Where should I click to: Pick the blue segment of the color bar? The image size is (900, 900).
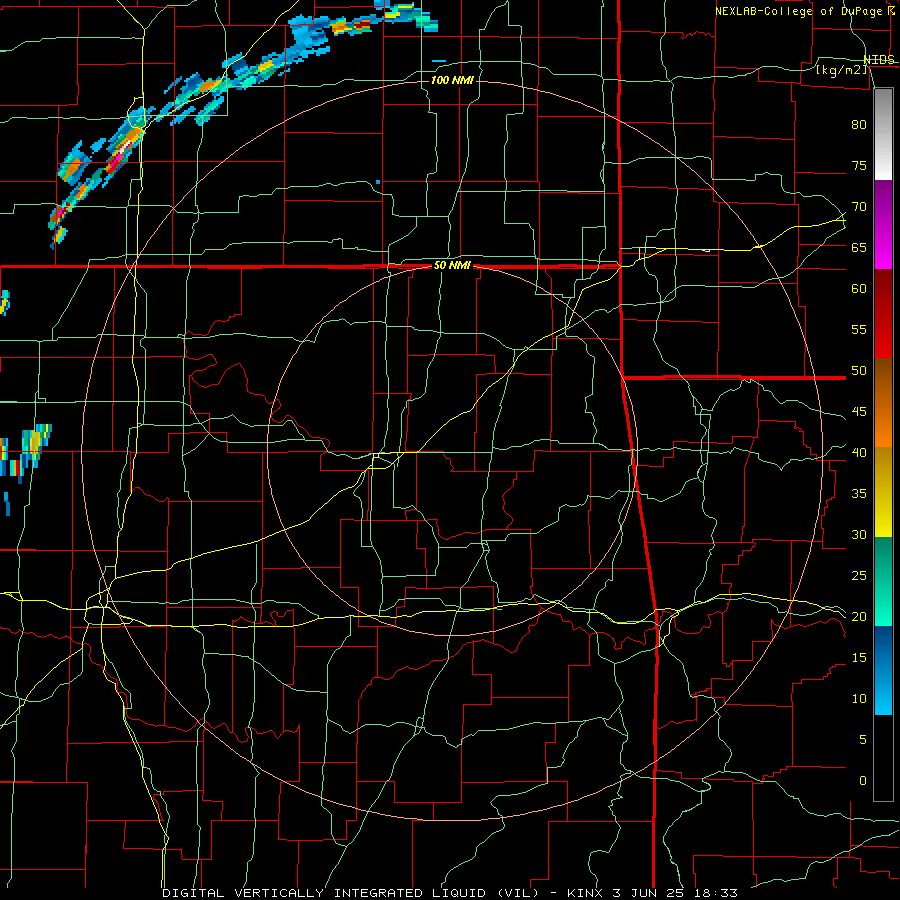tap(883, 670)
